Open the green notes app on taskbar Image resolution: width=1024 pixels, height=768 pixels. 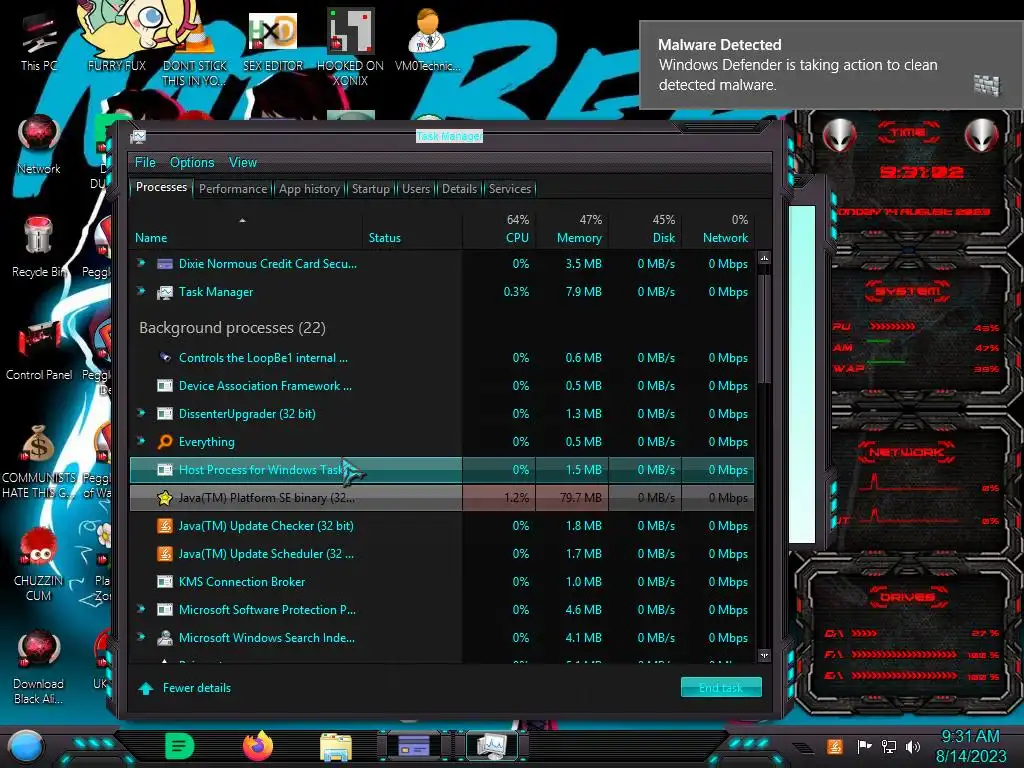pos(180,746)
